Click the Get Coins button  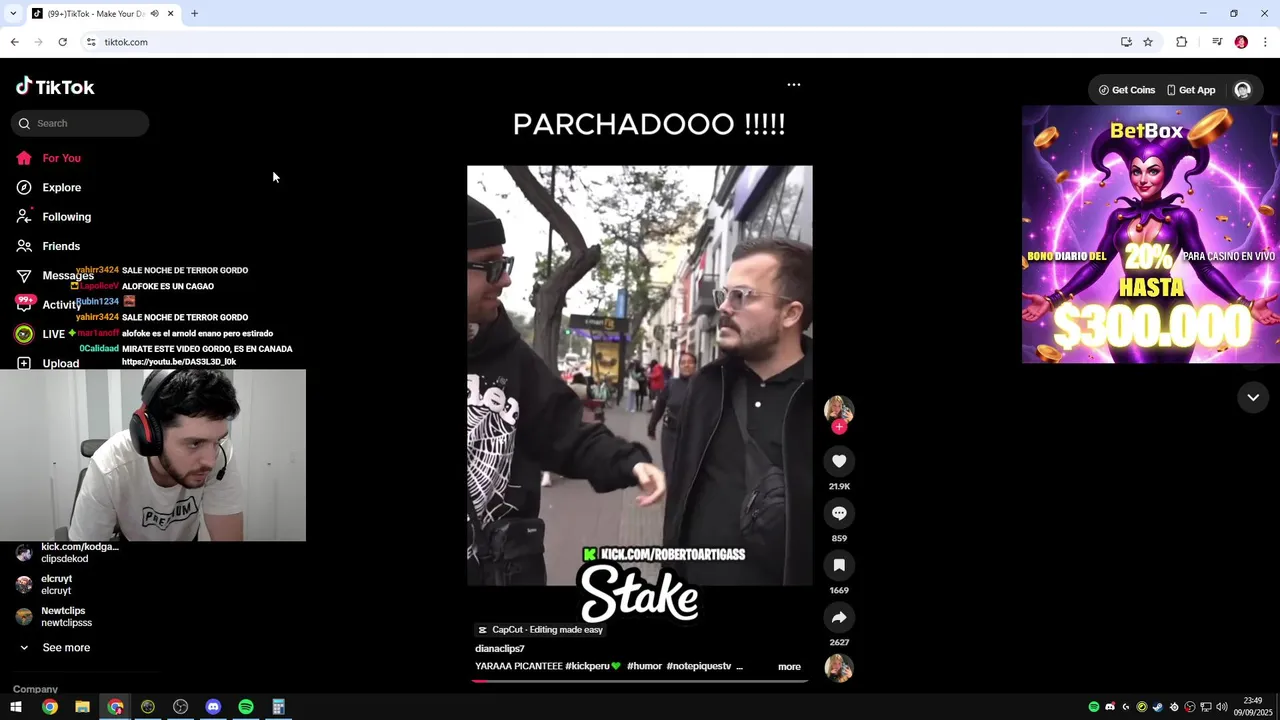coord(1127,90)
